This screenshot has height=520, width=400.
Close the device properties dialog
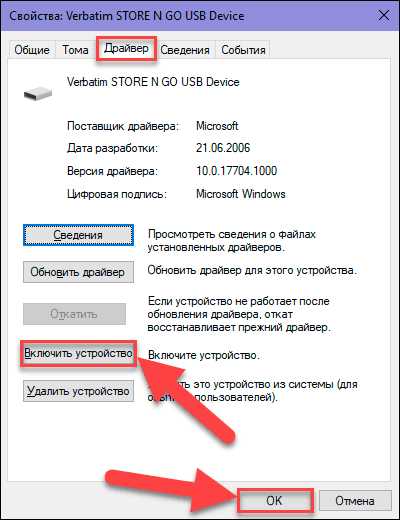click(x=384, y=16)
